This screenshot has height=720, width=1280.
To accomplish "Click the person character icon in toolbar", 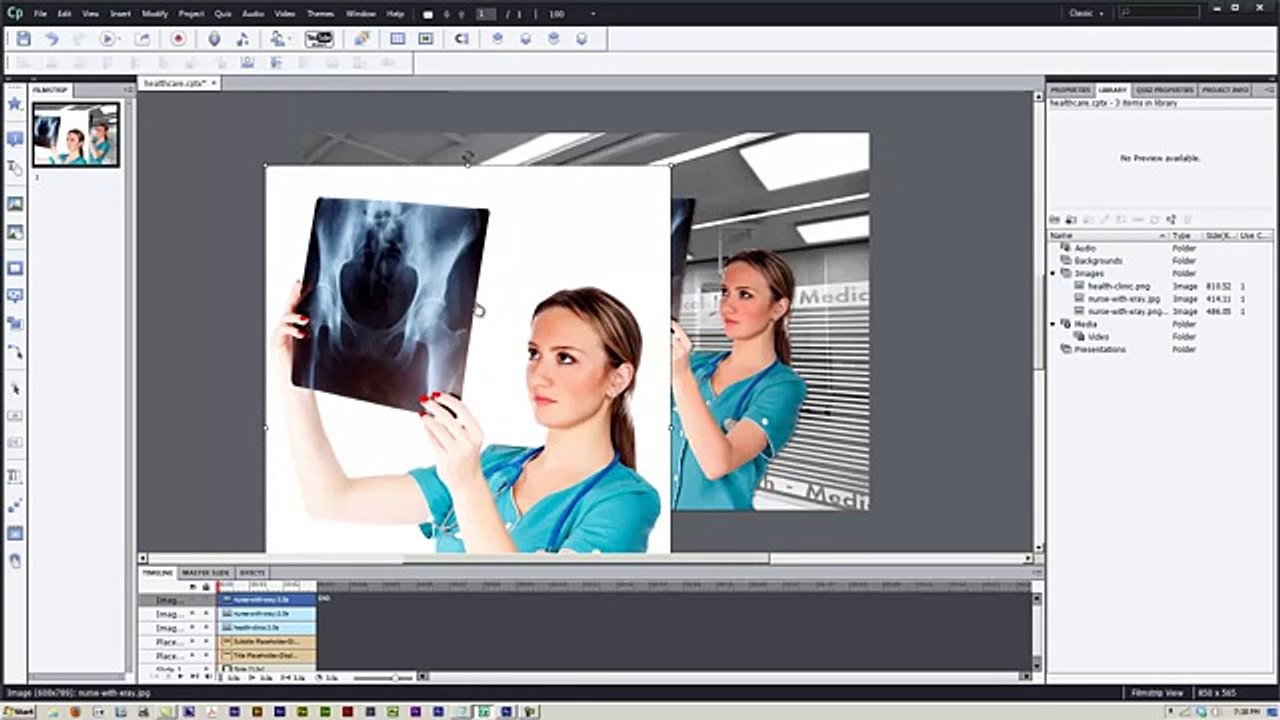I will 278,39.
